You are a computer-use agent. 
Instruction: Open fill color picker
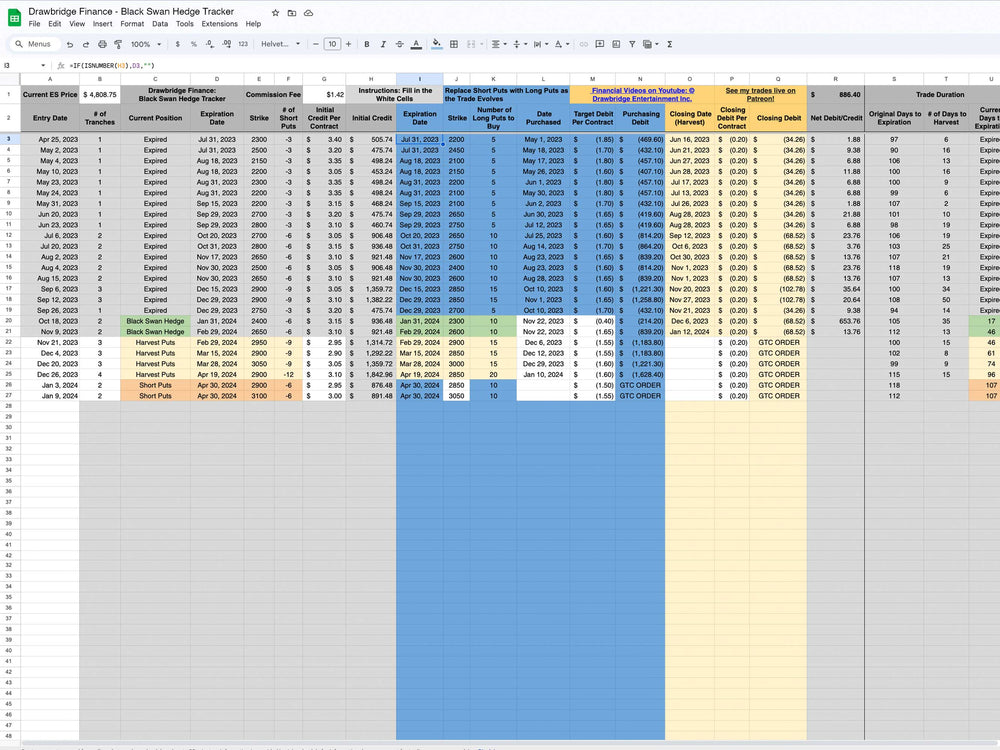[x=437, y=45]
